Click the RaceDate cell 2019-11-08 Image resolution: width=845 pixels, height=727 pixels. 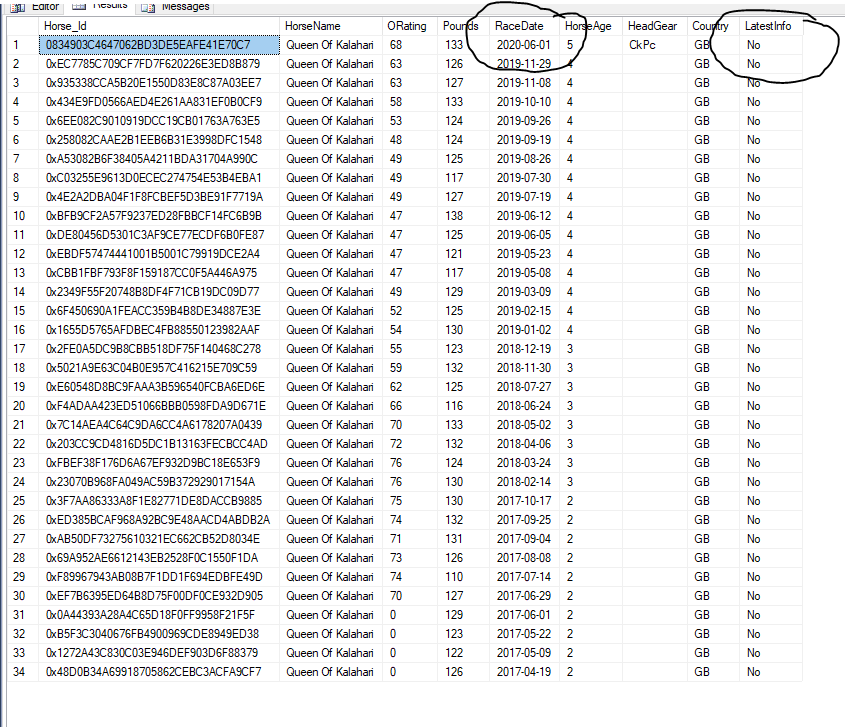(524, 83)
